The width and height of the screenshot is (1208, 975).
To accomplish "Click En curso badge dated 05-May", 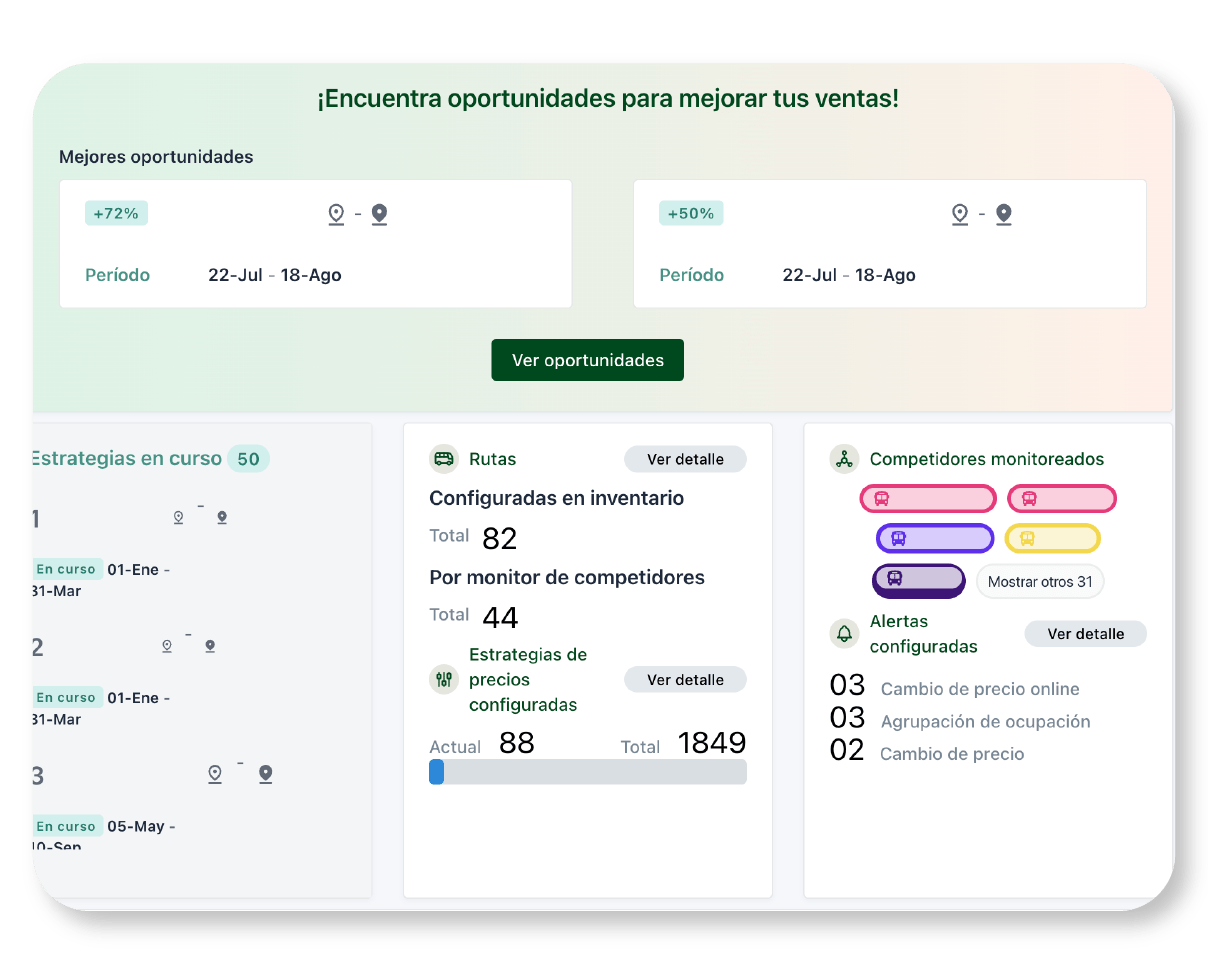I will click(67, 826).
